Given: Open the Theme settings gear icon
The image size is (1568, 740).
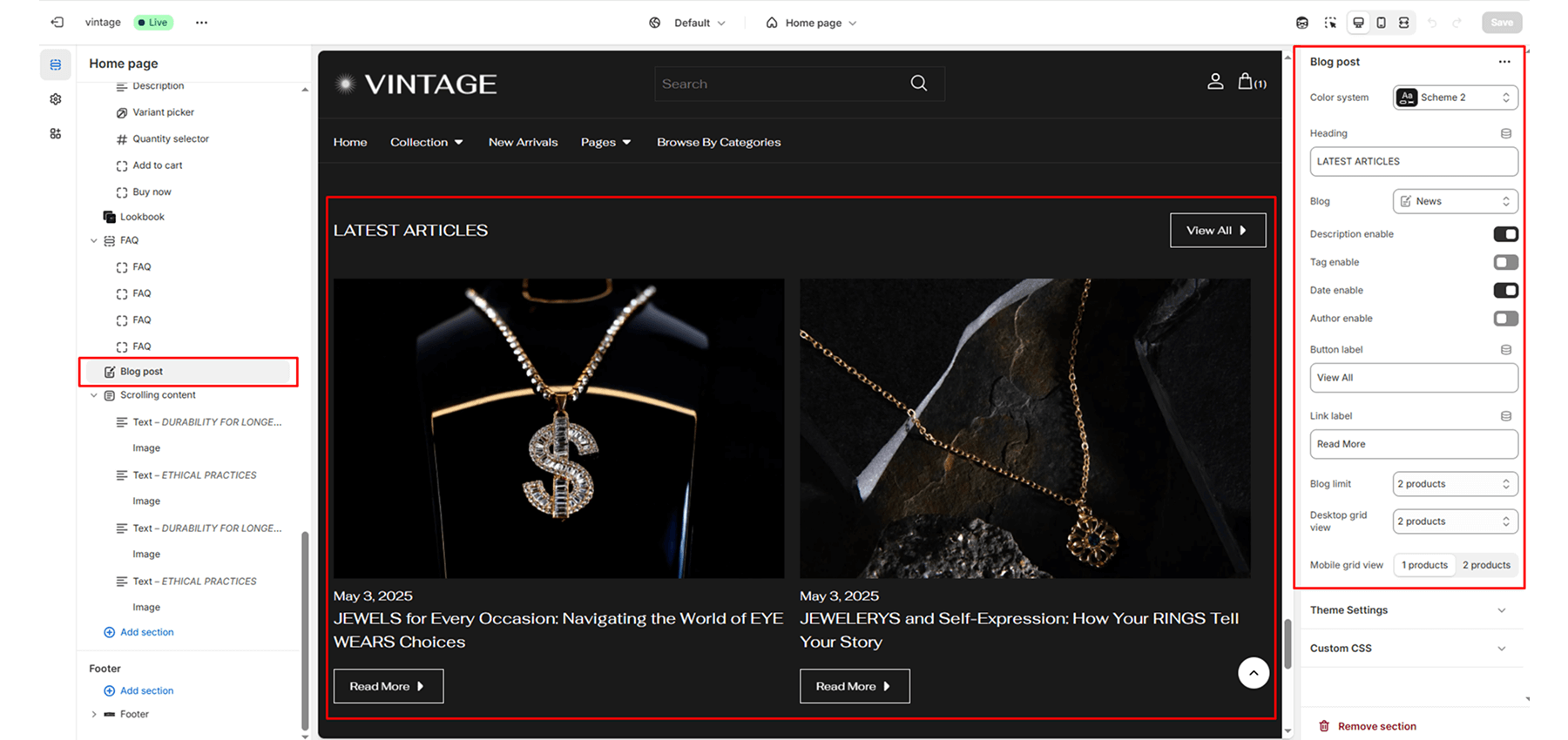Looking at the screenshot, I should tap(56, 99).
